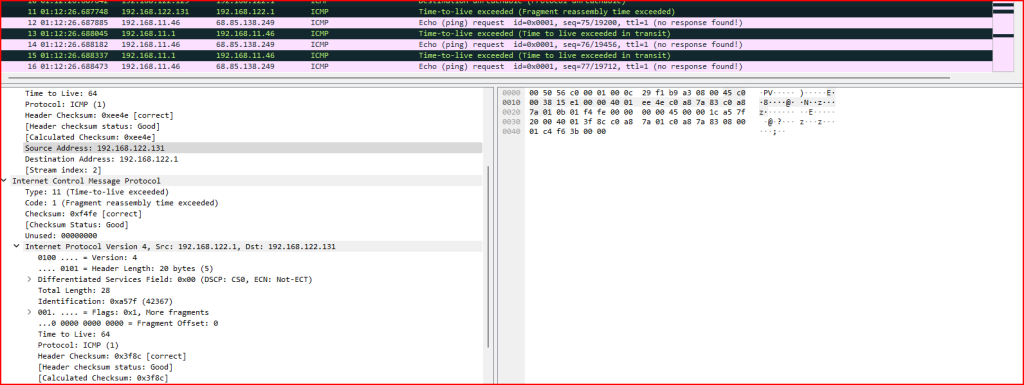Collapse the Internet Control Message Protocol section

(5, 181)
